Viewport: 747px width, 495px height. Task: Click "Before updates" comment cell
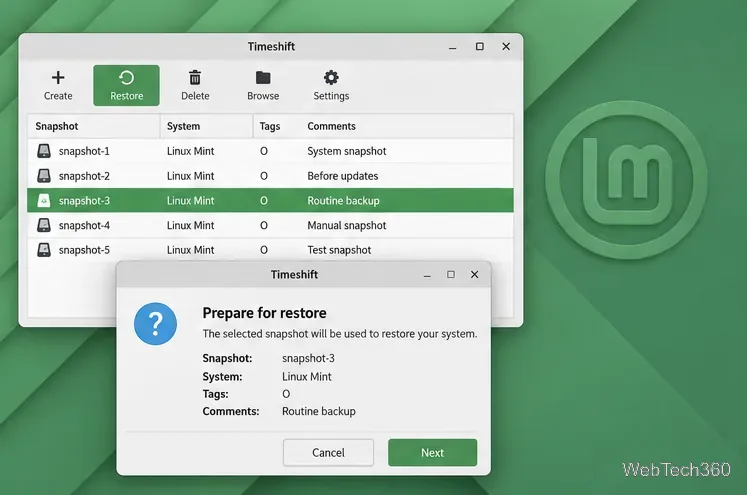(x=343, y=176)
